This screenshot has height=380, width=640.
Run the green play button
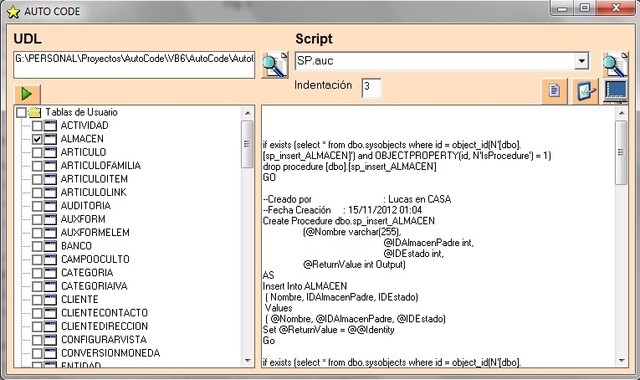(x=27, y=94)
